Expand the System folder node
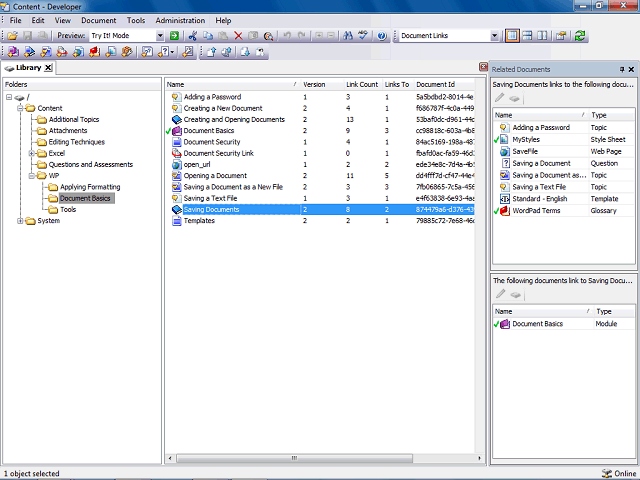 20,221
